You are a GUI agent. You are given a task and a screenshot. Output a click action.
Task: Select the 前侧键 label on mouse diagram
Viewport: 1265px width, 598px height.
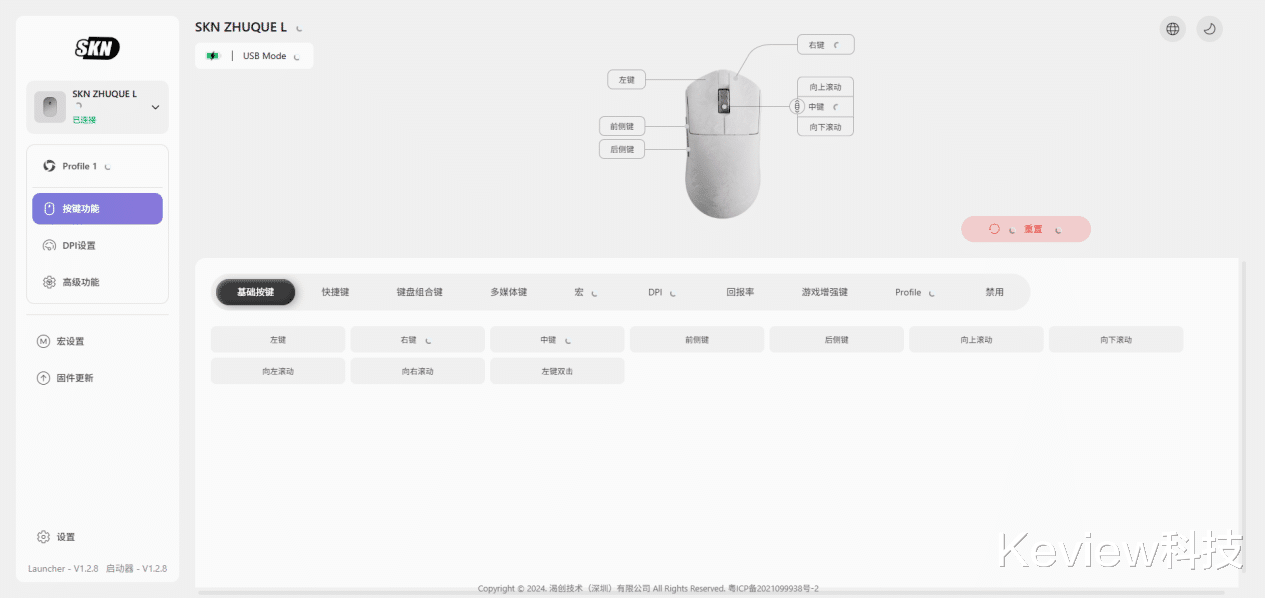[x=622, y=126]
